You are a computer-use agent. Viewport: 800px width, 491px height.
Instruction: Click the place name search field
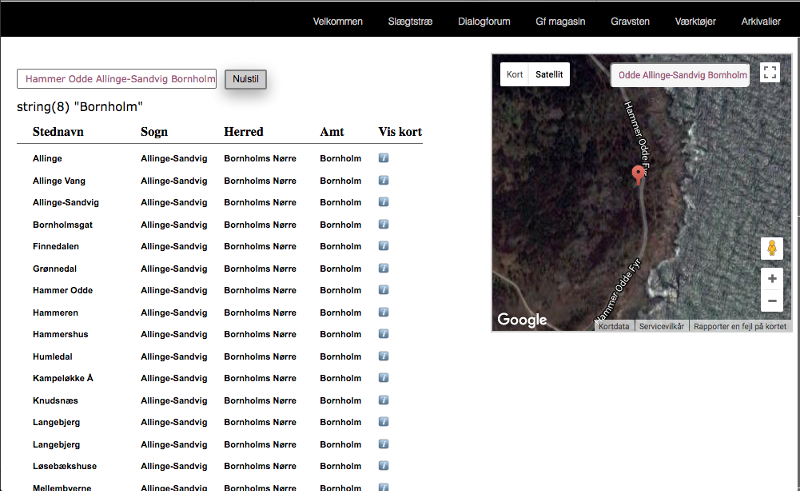pos(117,79)
